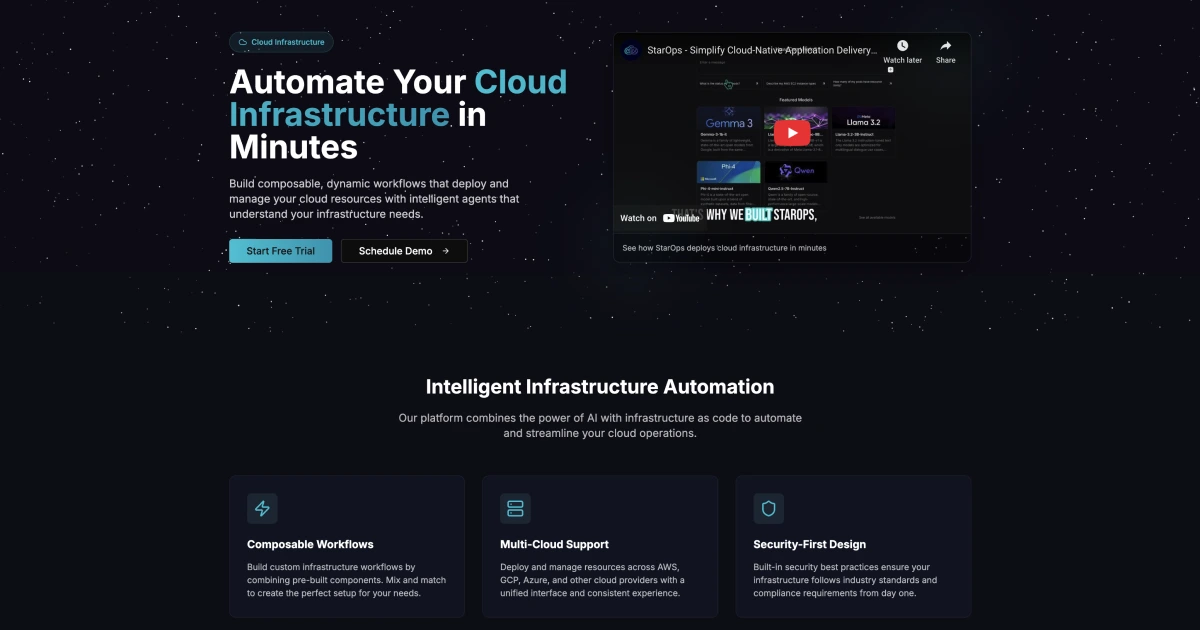Select the Composable Workflows card heading
Image resolution: width=1200 pixels, height=630 pixels.
310,545
